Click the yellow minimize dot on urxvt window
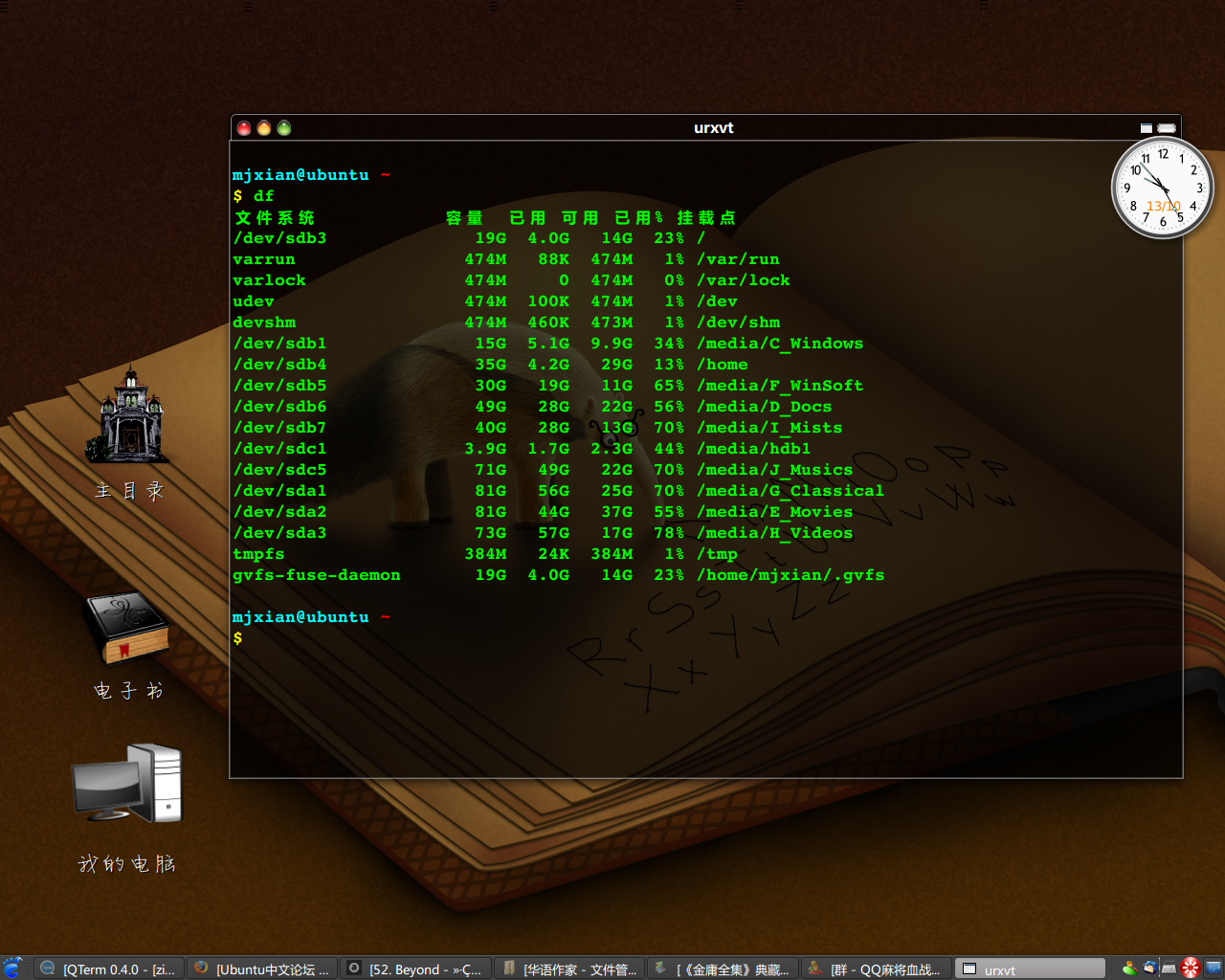This screenshot has height=980, width=1225. tap(264, 128)
